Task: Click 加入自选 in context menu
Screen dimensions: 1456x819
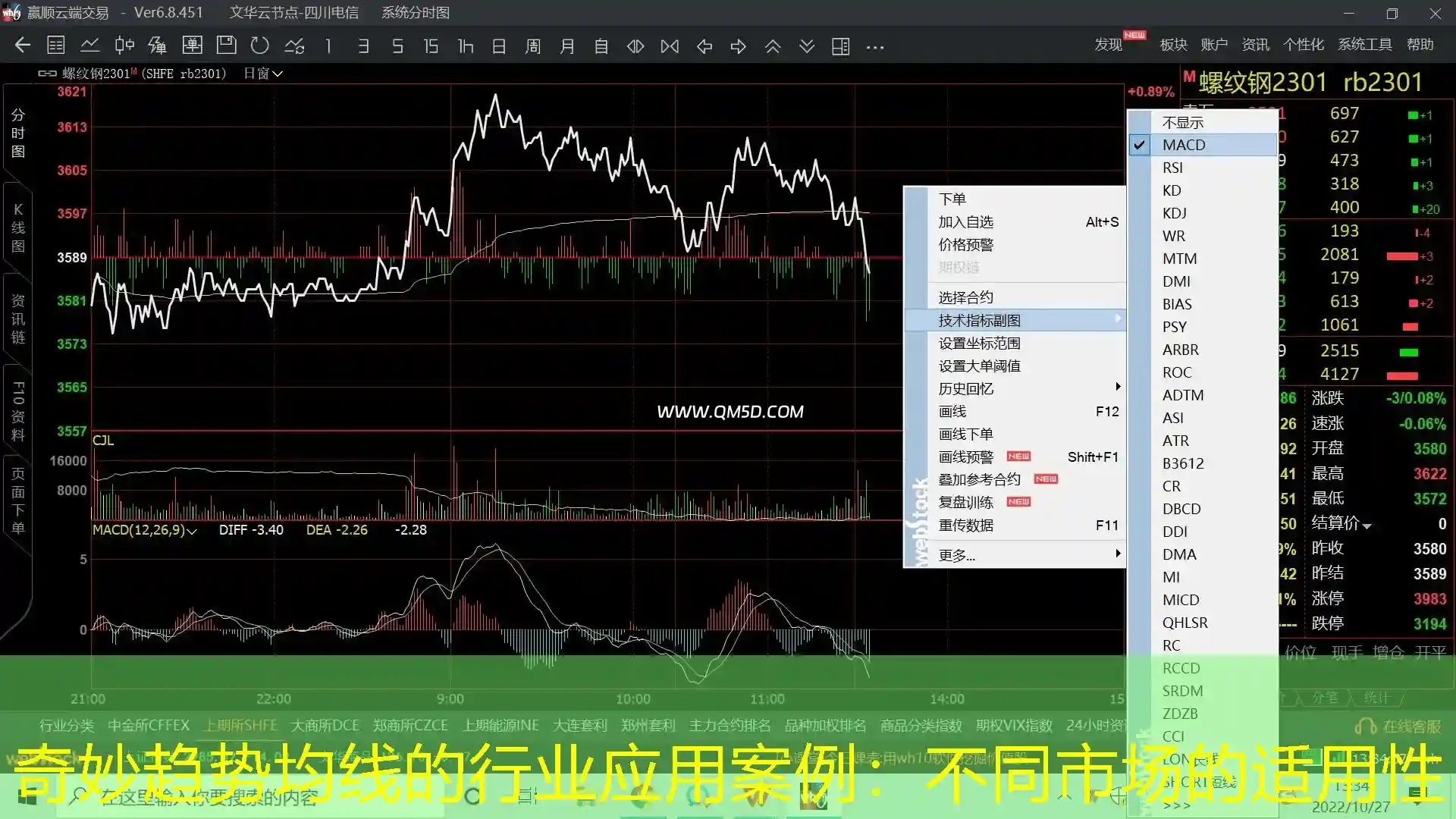Action: (1015, 221)
